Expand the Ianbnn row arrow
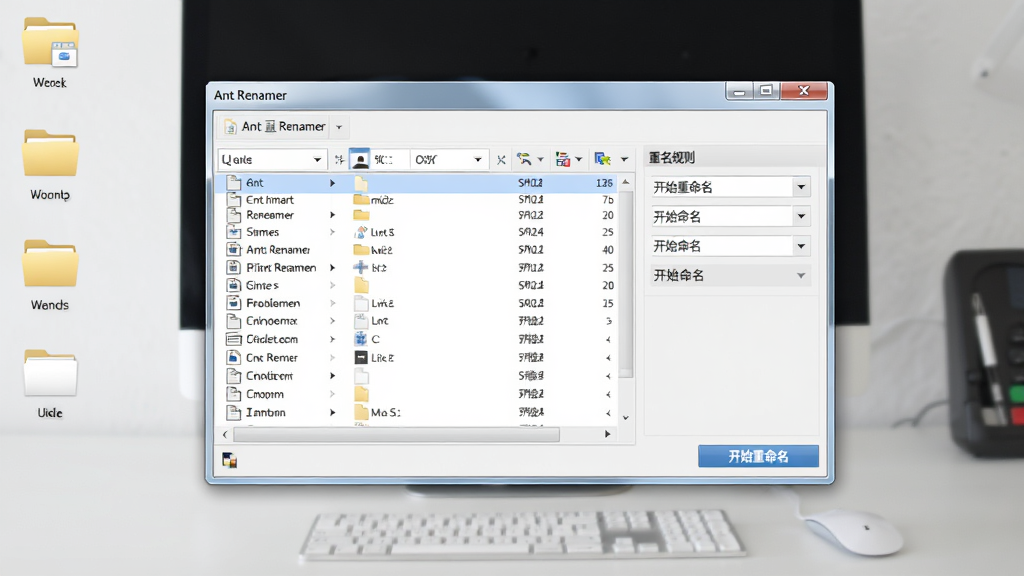Image resolution: width=1024 pixels, height=576 pixels. click(x=332, y=413)
